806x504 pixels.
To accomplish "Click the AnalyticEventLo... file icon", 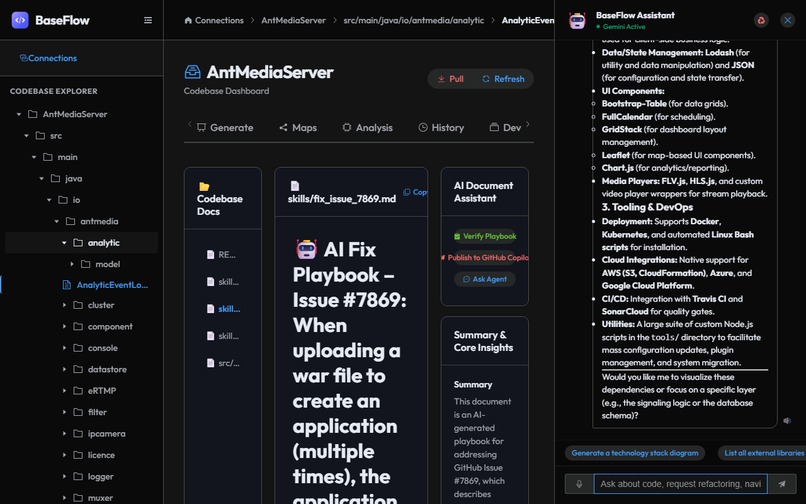I will tap(67, 285).
